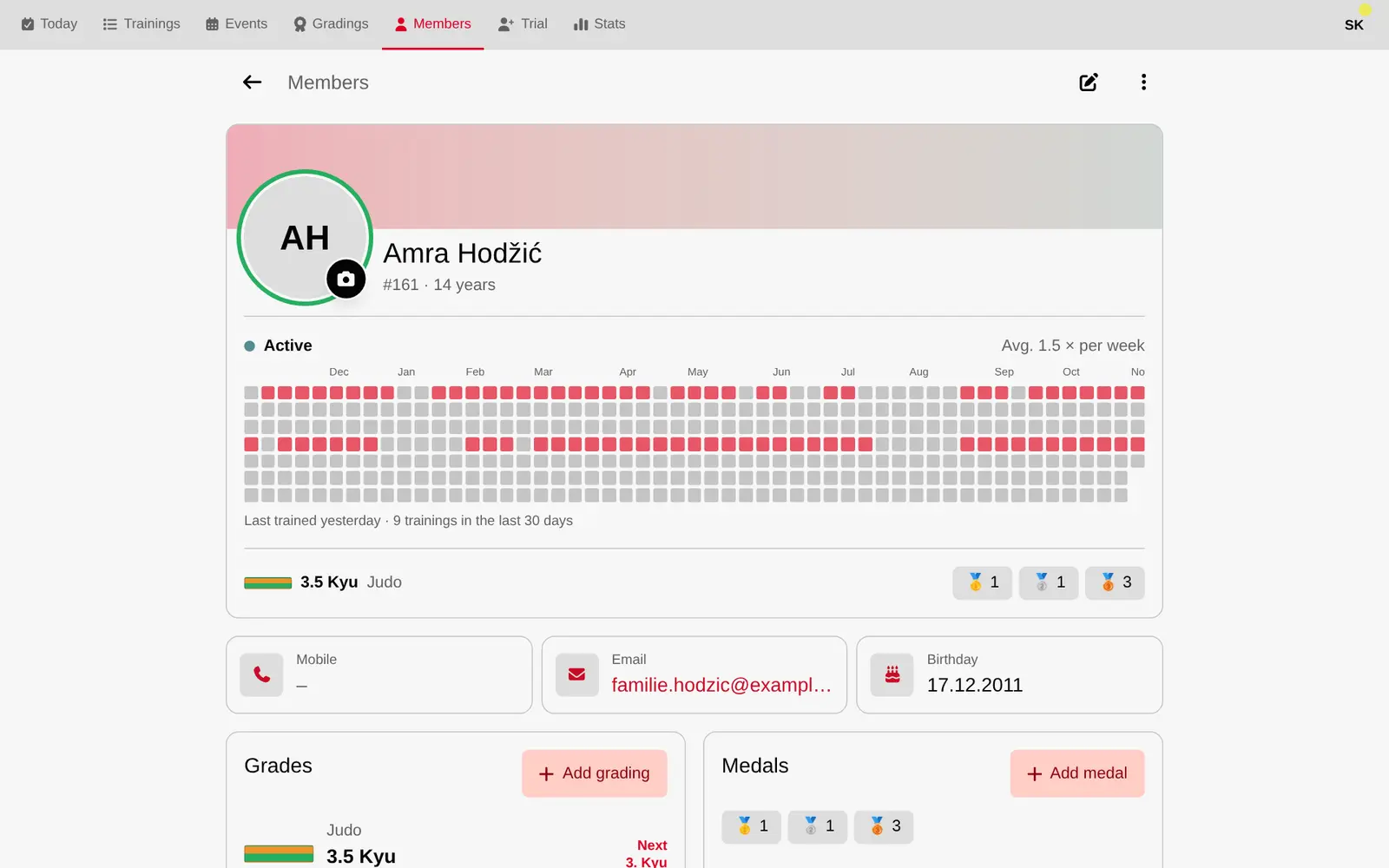Viewport: 1389px width, 868px height.
Task: Click the phone icon in Mobile card
Action: [x=262, y=674]
